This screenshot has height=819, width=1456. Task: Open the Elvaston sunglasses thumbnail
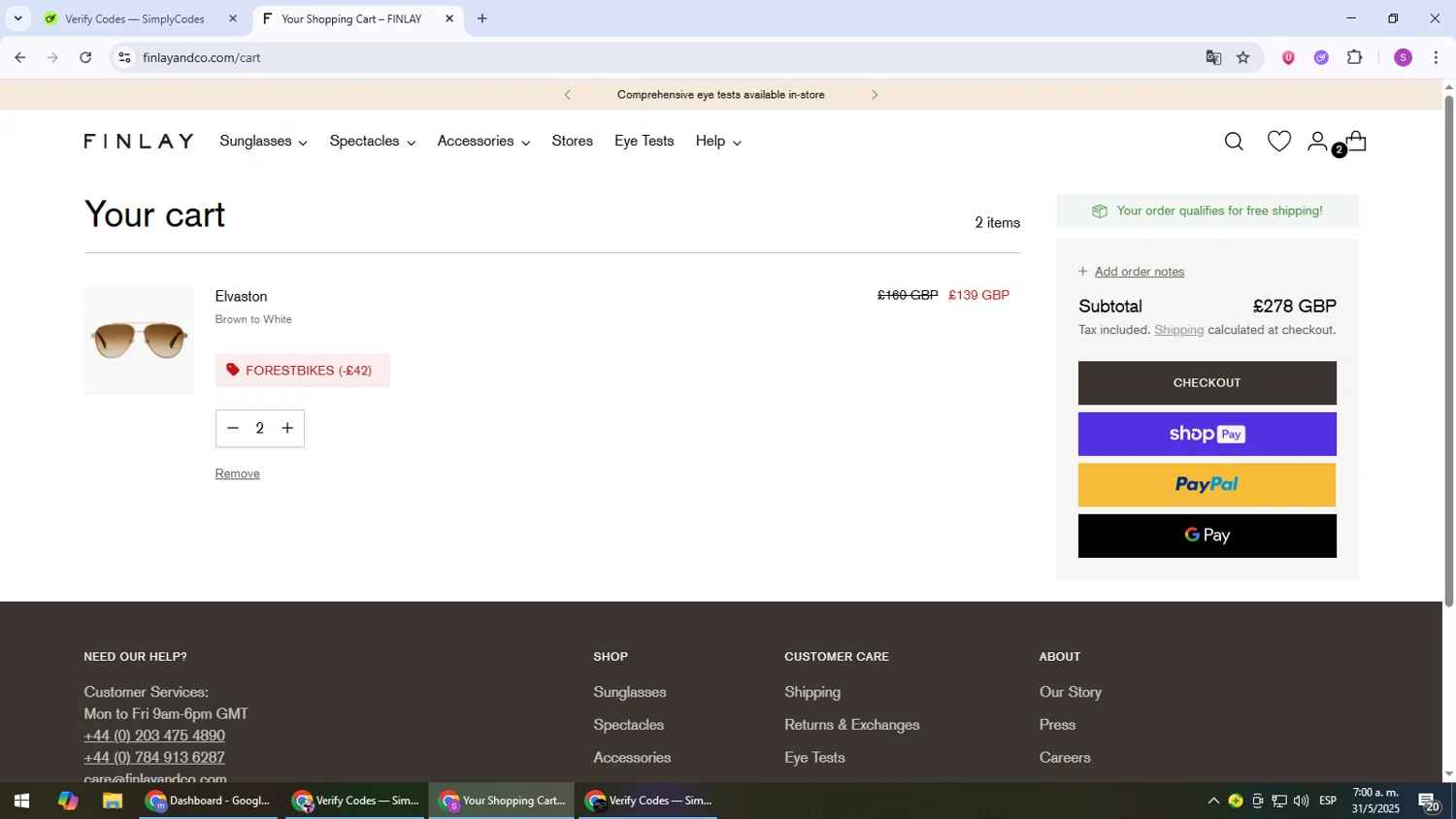click(139, 340)
